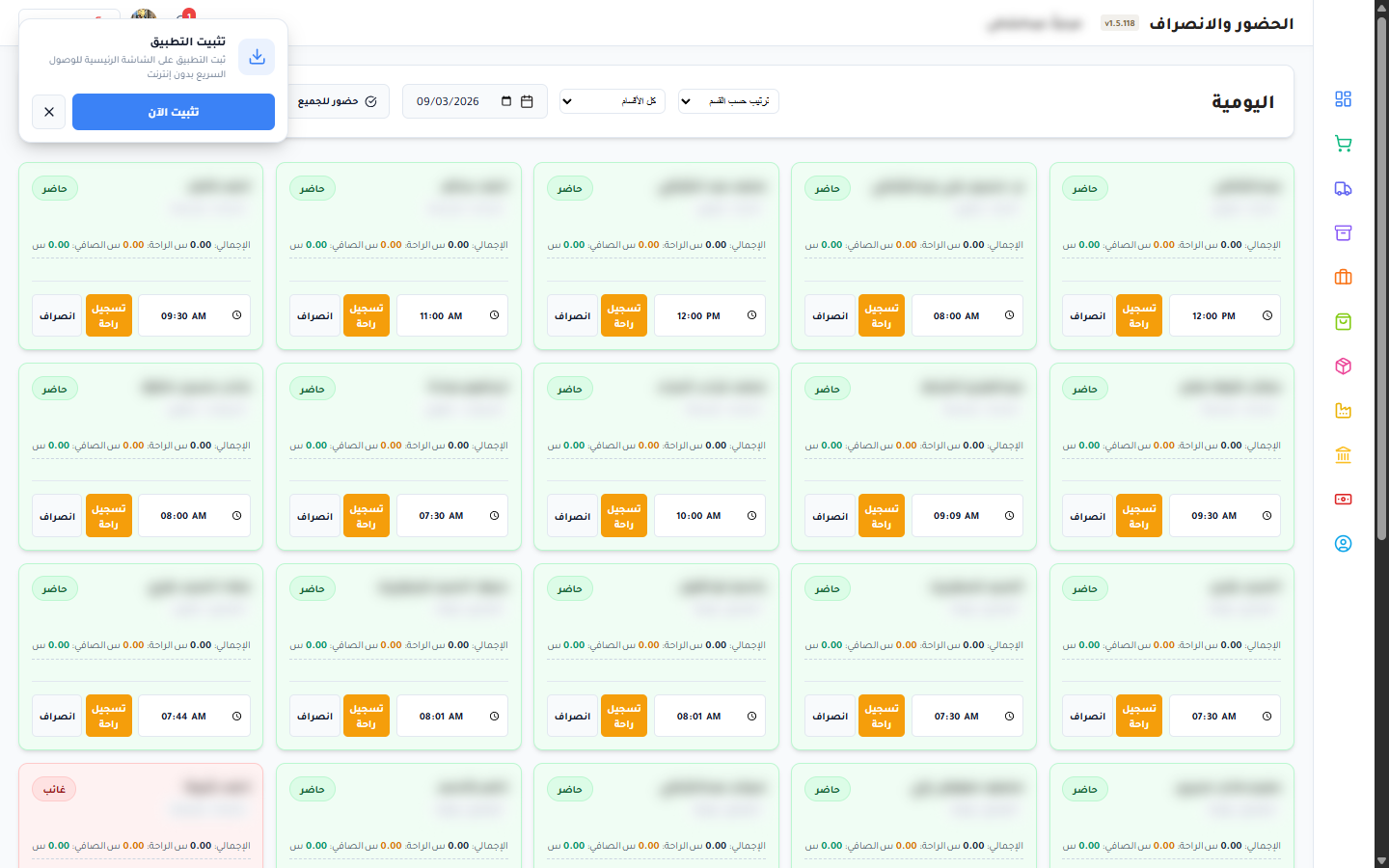Click تسجيل راحة on the 07:44 AM card

(109, 716)
